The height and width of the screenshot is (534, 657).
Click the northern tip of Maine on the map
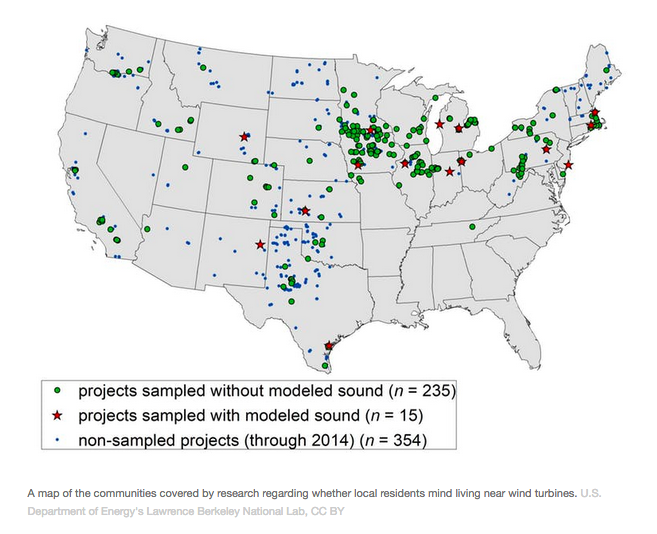[x=603, y=52]
